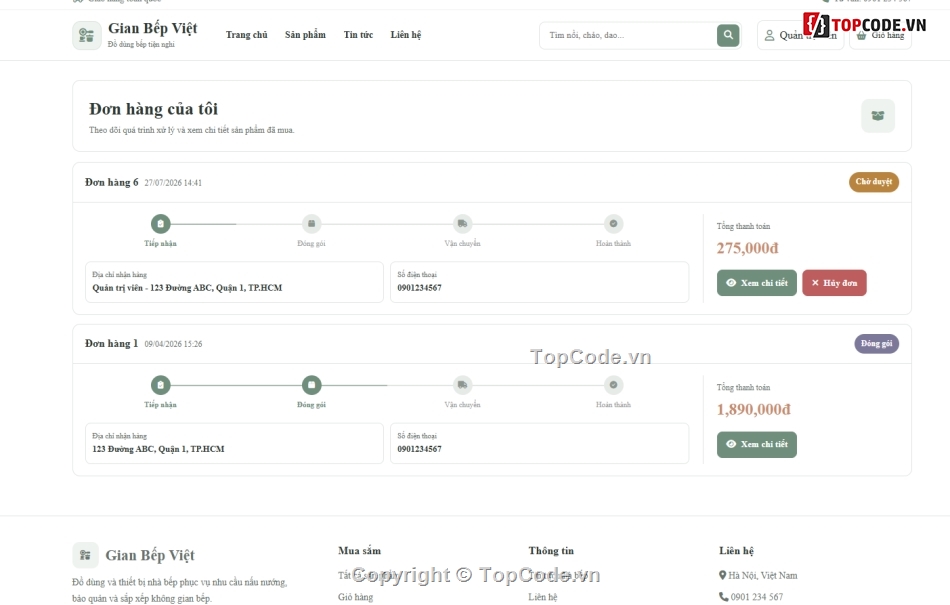Click the box icon in Đơn hàng của tôi header
This screenshot has height=605, width=950.
pyautogui.click(x=878, y=116)
